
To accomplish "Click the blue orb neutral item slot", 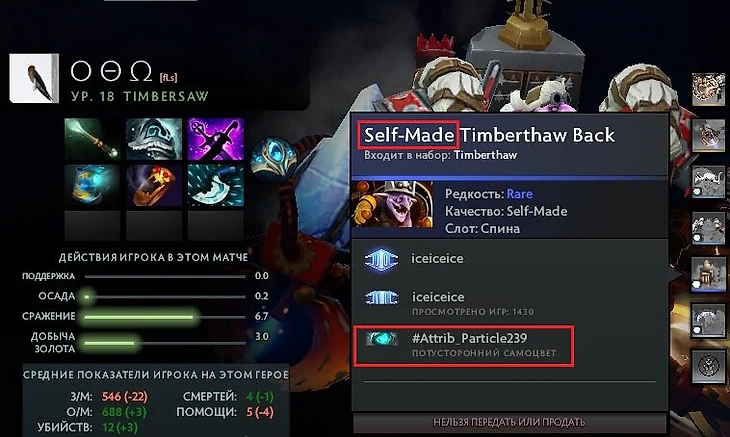I will click(x=274, y=157).
